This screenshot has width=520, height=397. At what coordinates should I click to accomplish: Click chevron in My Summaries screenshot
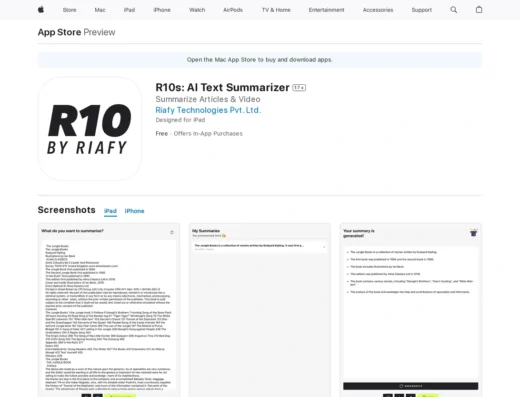tap(324, 247)
